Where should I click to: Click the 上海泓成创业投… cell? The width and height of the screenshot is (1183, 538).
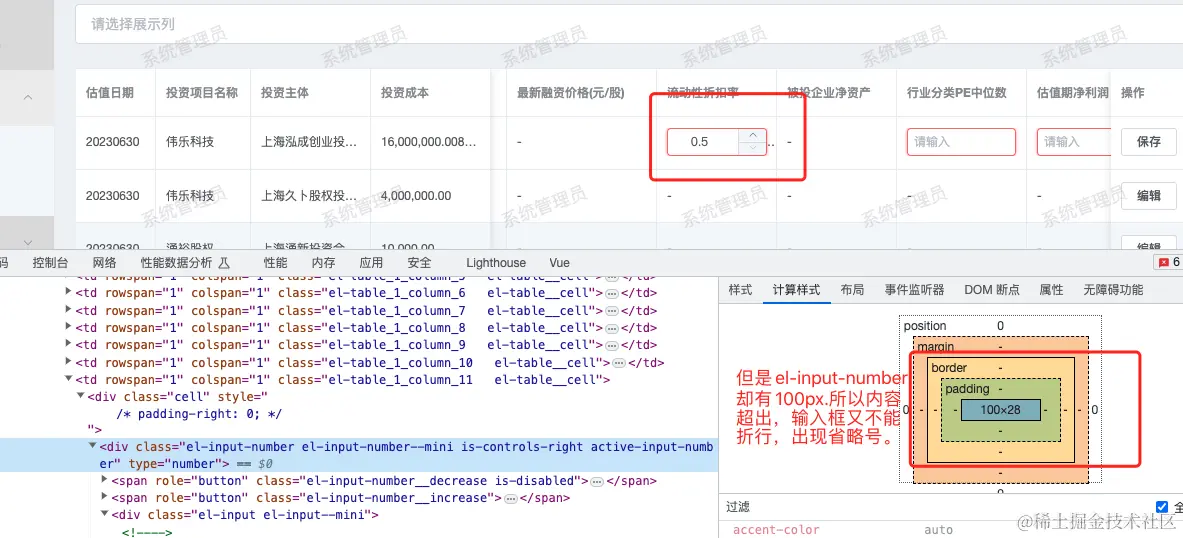coord(309,141)
